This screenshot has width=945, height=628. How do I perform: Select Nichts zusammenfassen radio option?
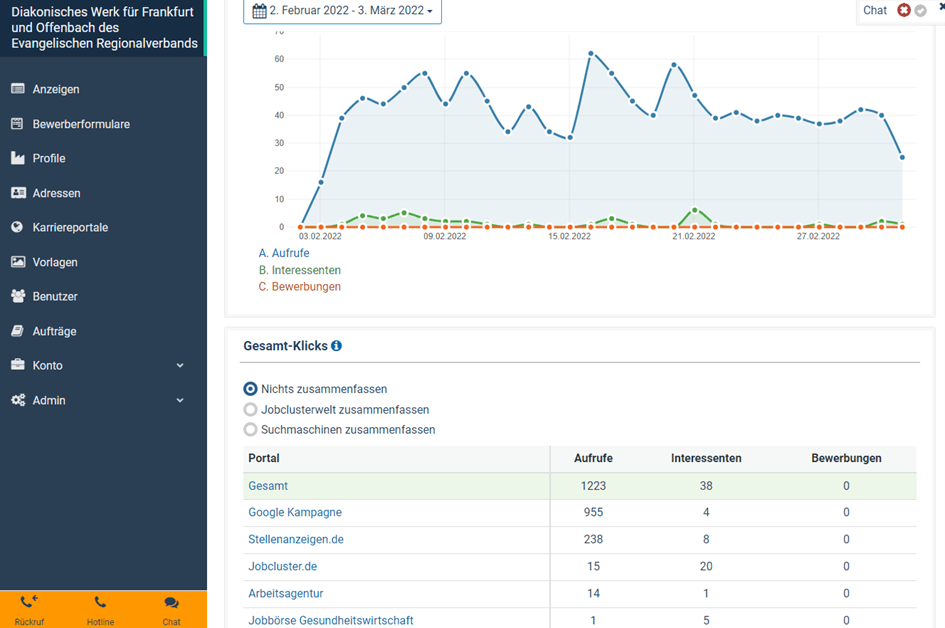pos(251,389)
